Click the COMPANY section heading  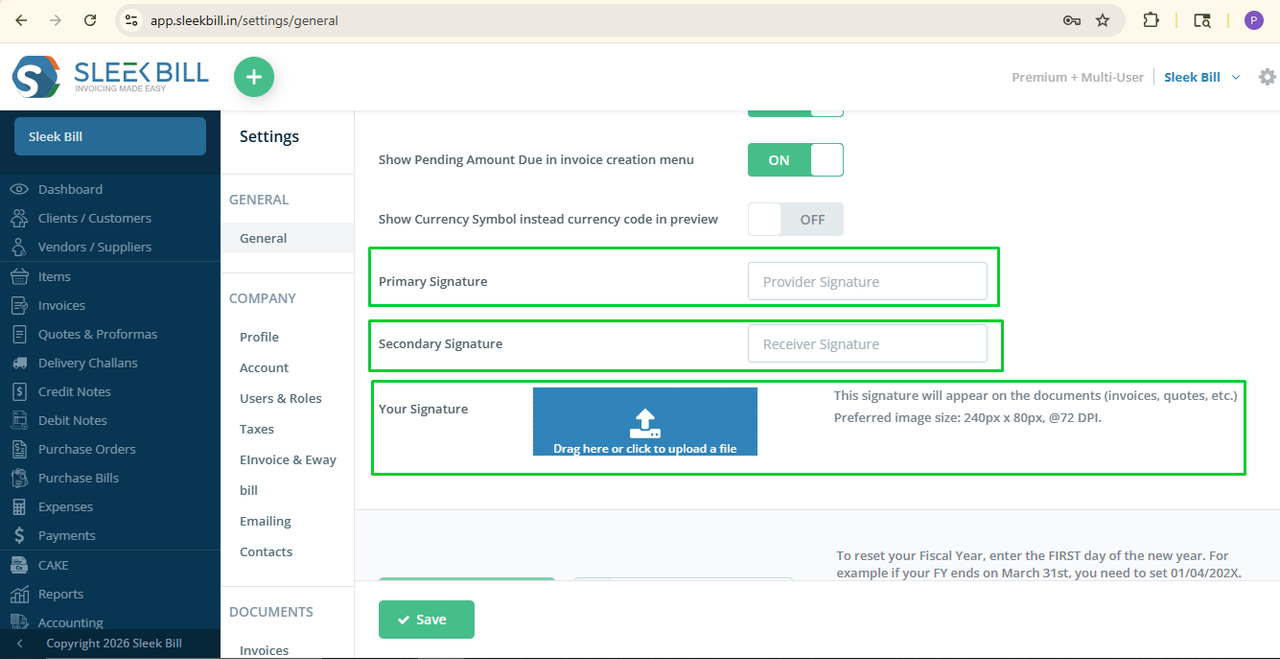(262, 298)
